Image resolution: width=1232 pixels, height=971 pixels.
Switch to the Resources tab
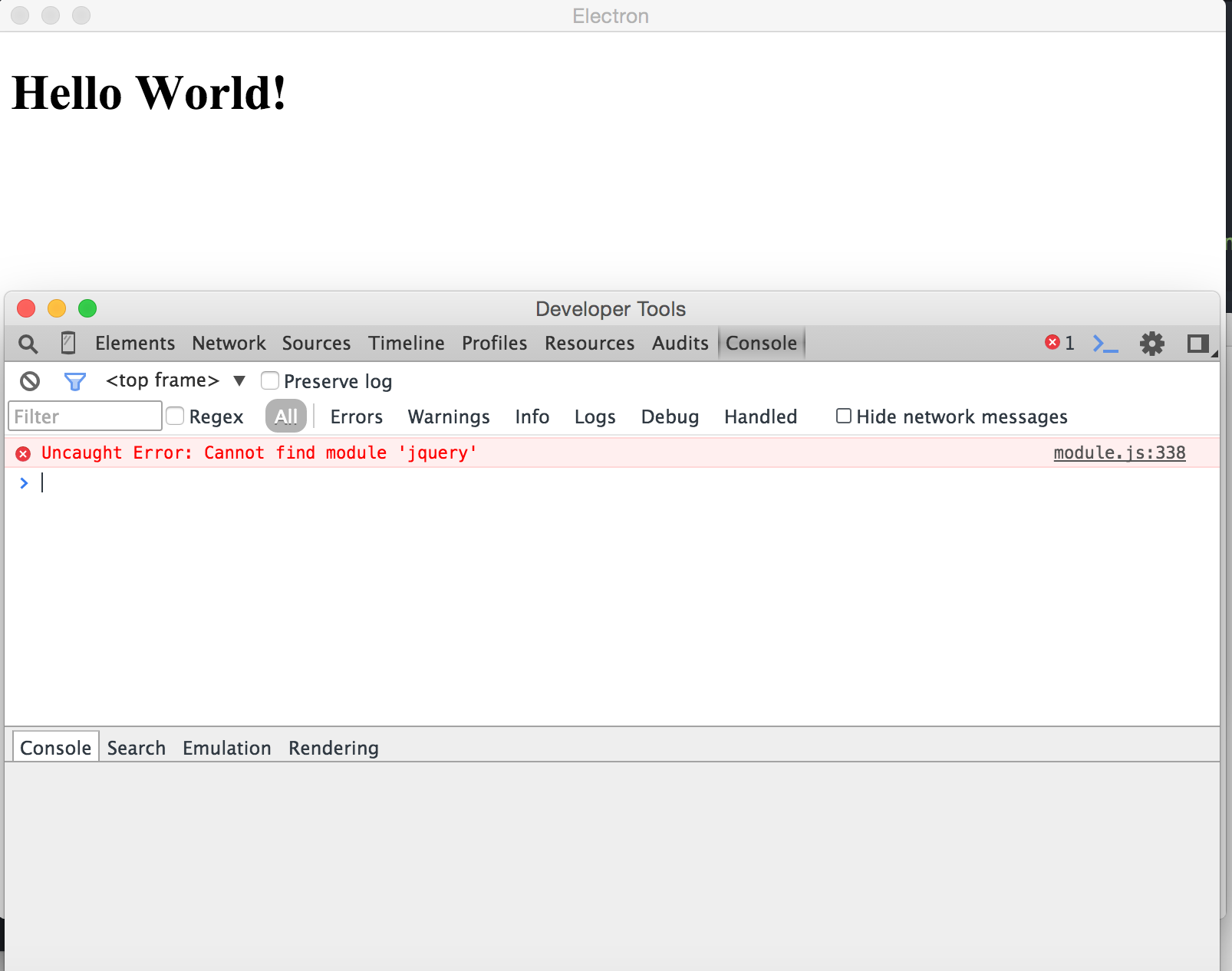pos(590,343)
